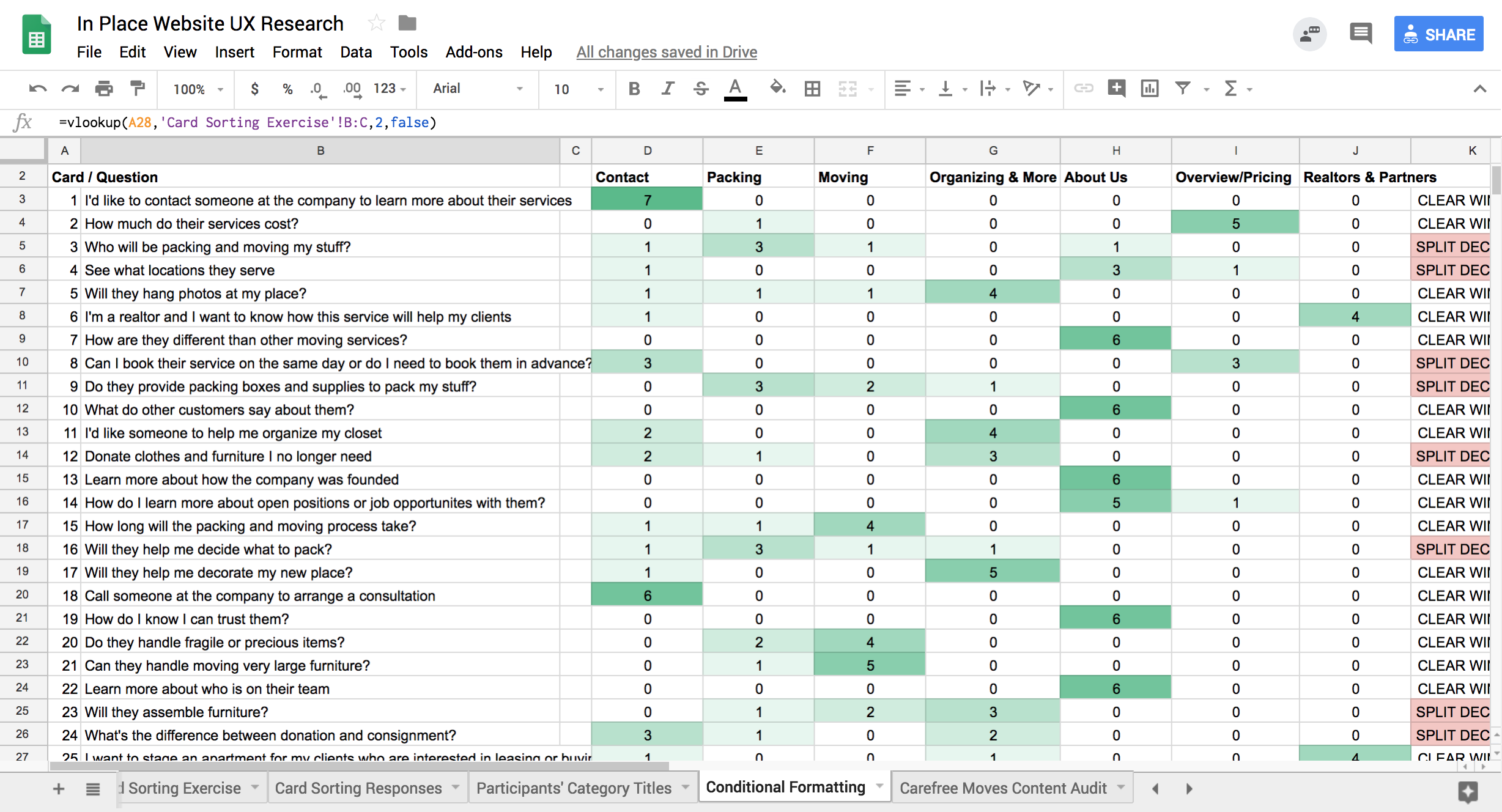Open text wrapping dropdown

tap(994, 89)
